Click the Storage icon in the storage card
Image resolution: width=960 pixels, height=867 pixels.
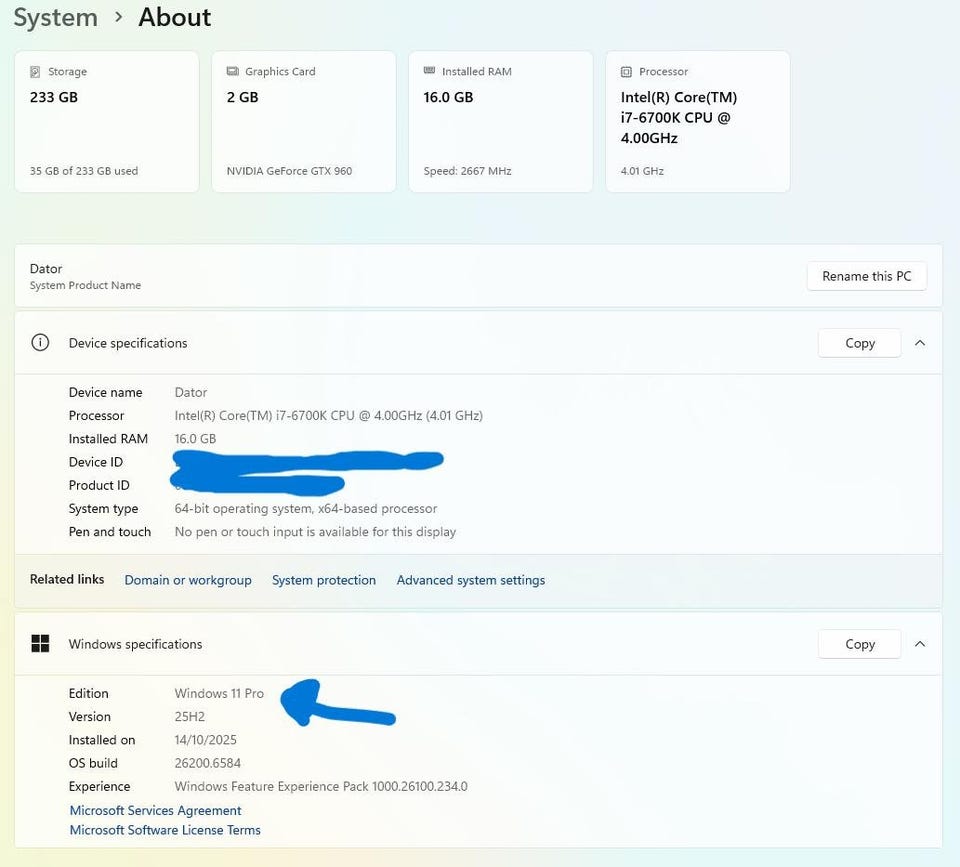(x=36, y=72)
